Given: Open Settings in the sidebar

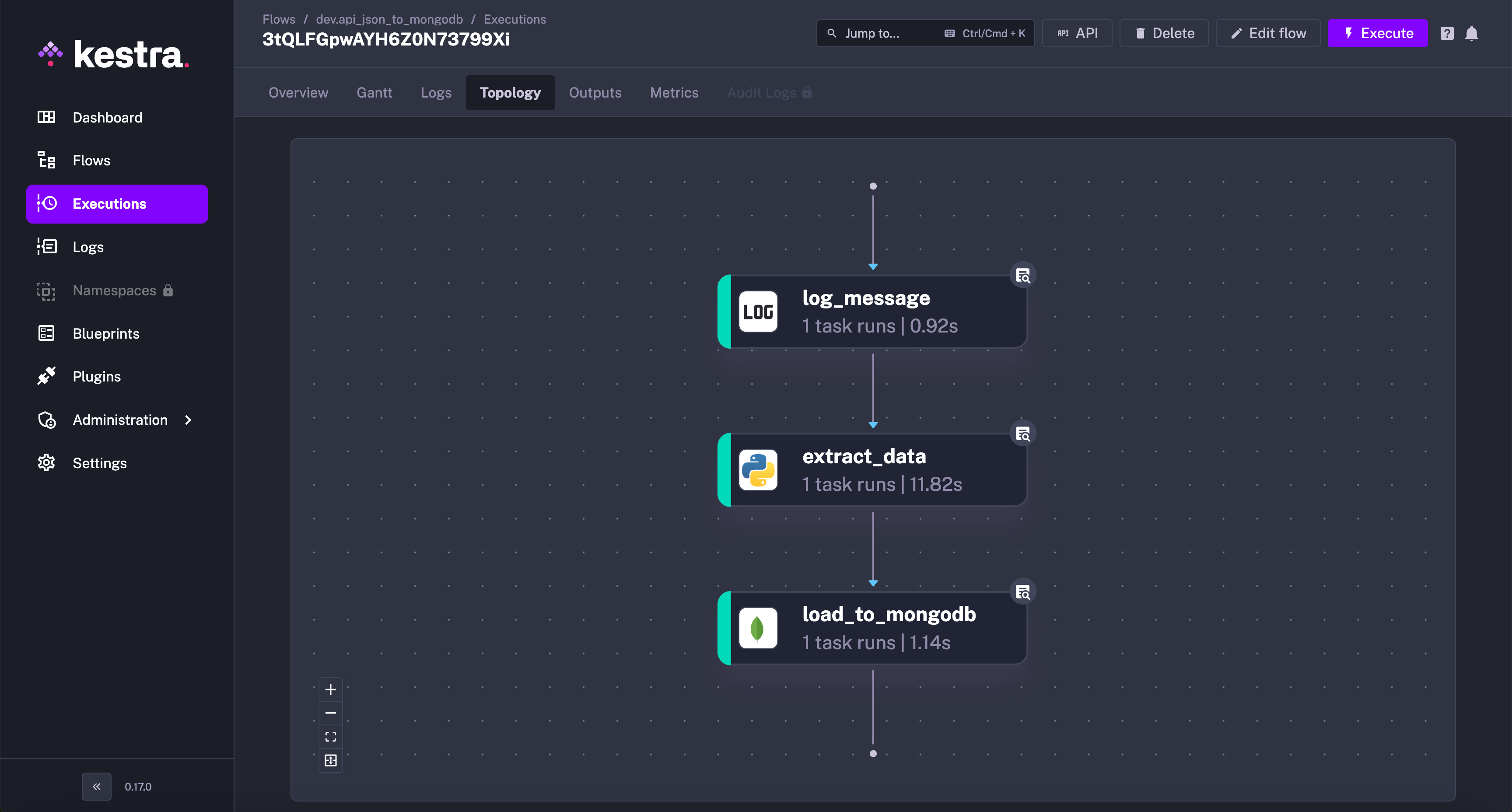Looking at the screenshot, I should point(117,463).
